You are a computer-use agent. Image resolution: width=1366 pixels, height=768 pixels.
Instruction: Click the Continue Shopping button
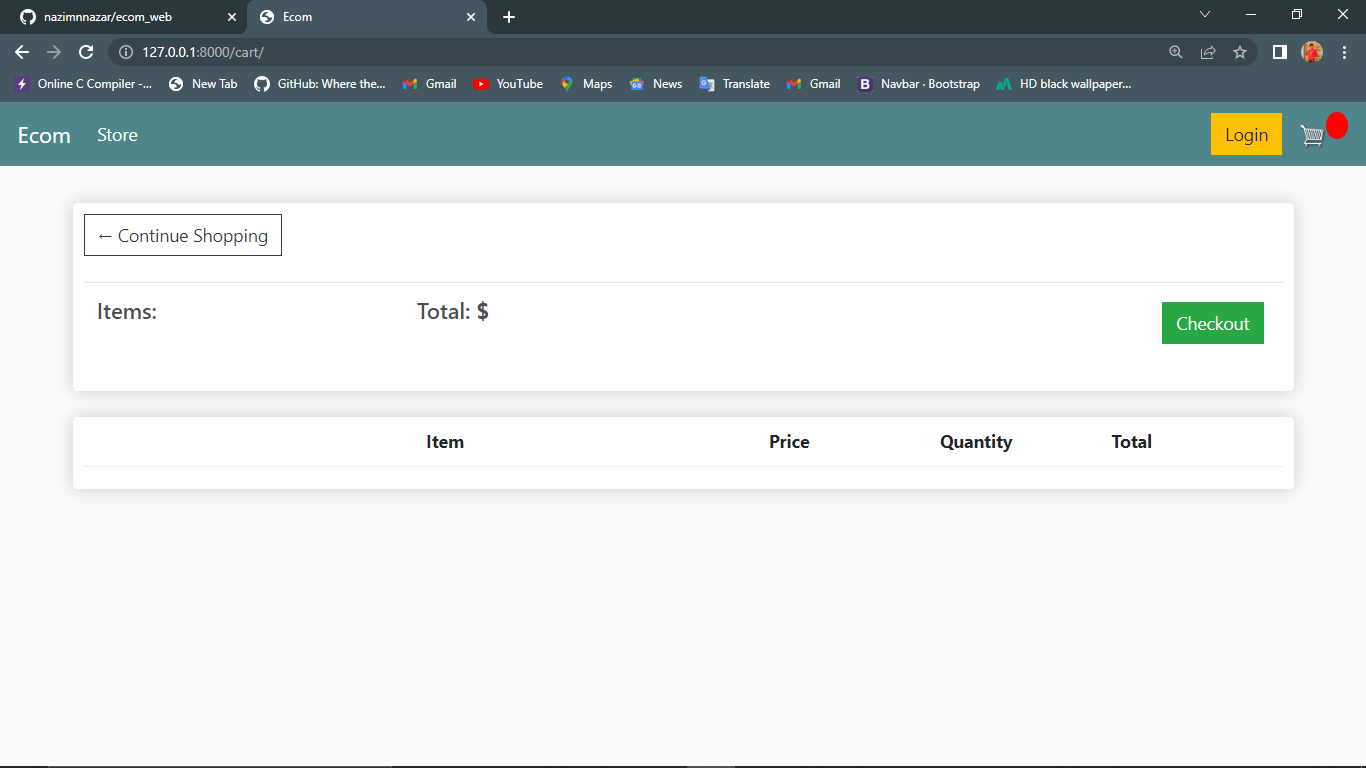(183, 235)
